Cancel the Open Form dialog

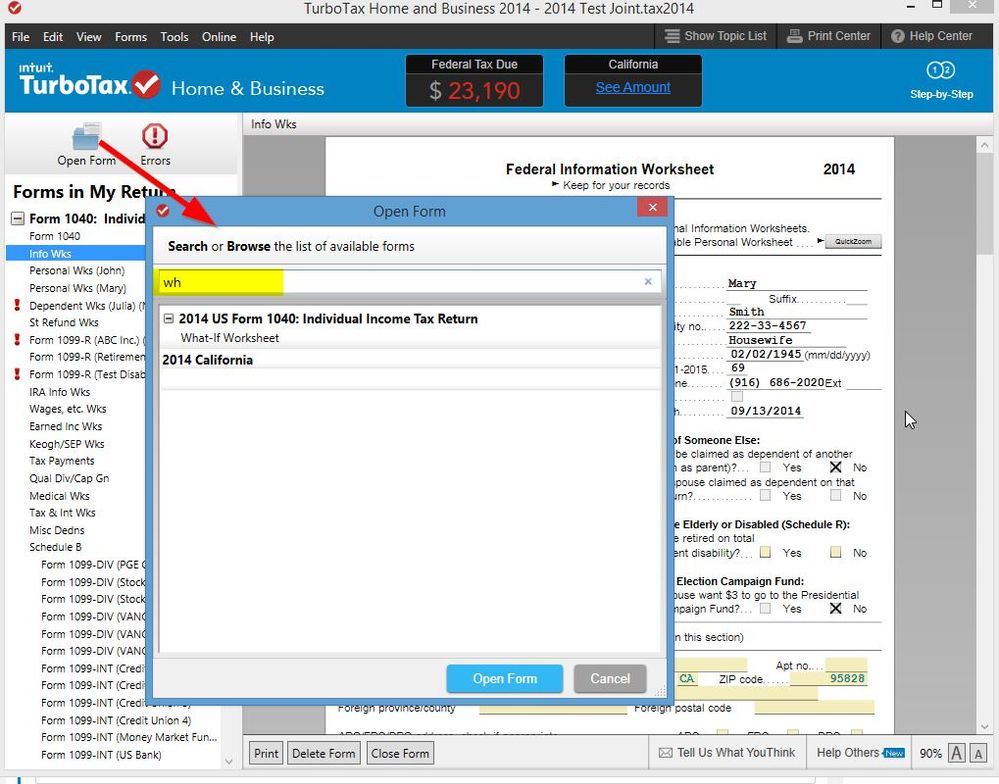click(610, 679)
